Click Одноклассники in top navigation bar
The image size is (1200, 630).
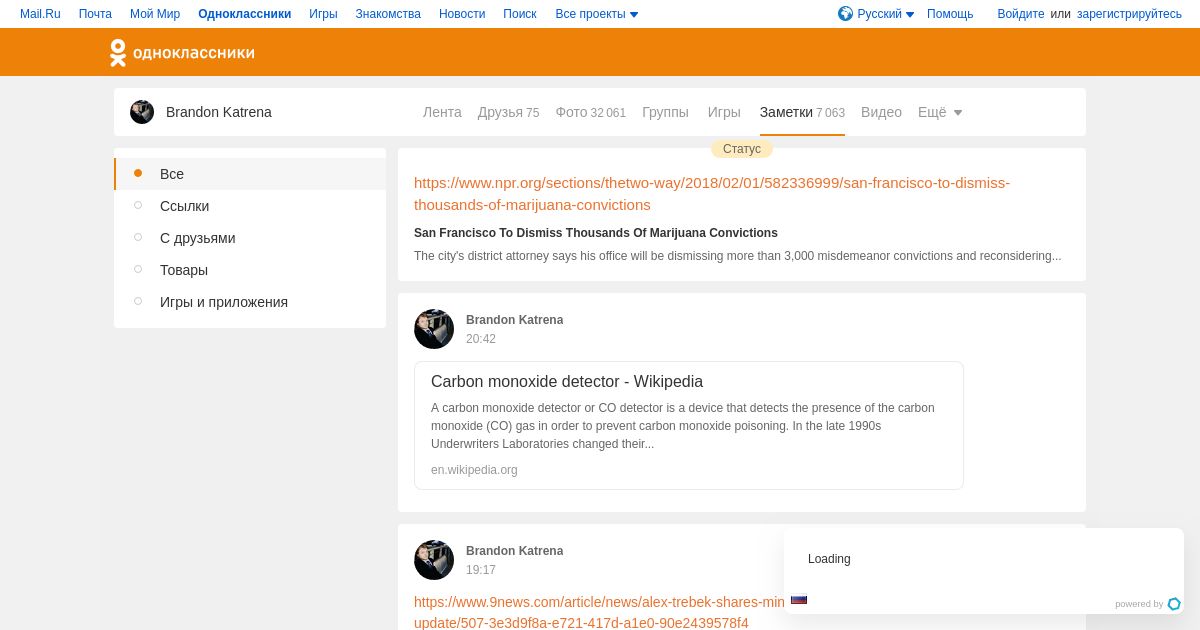pyautogui.click(x=245, y=14)
